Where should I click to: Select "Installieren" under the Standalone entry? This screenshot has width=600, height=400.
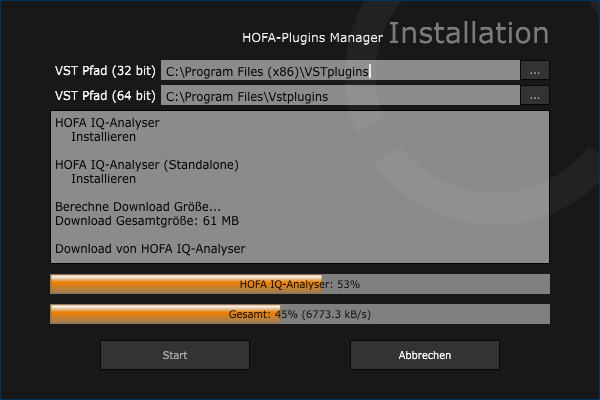point(103,179)
